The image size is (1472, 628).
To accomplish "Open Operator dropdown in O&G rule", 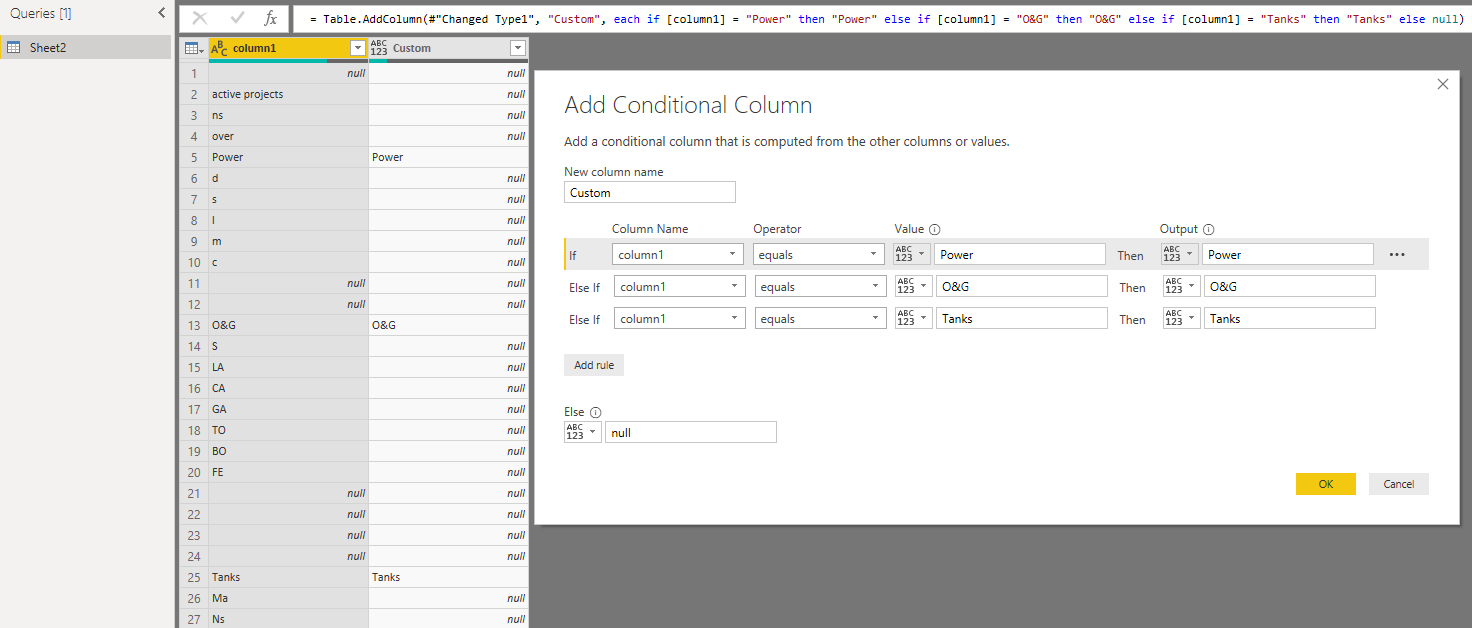I will [821, 286].
